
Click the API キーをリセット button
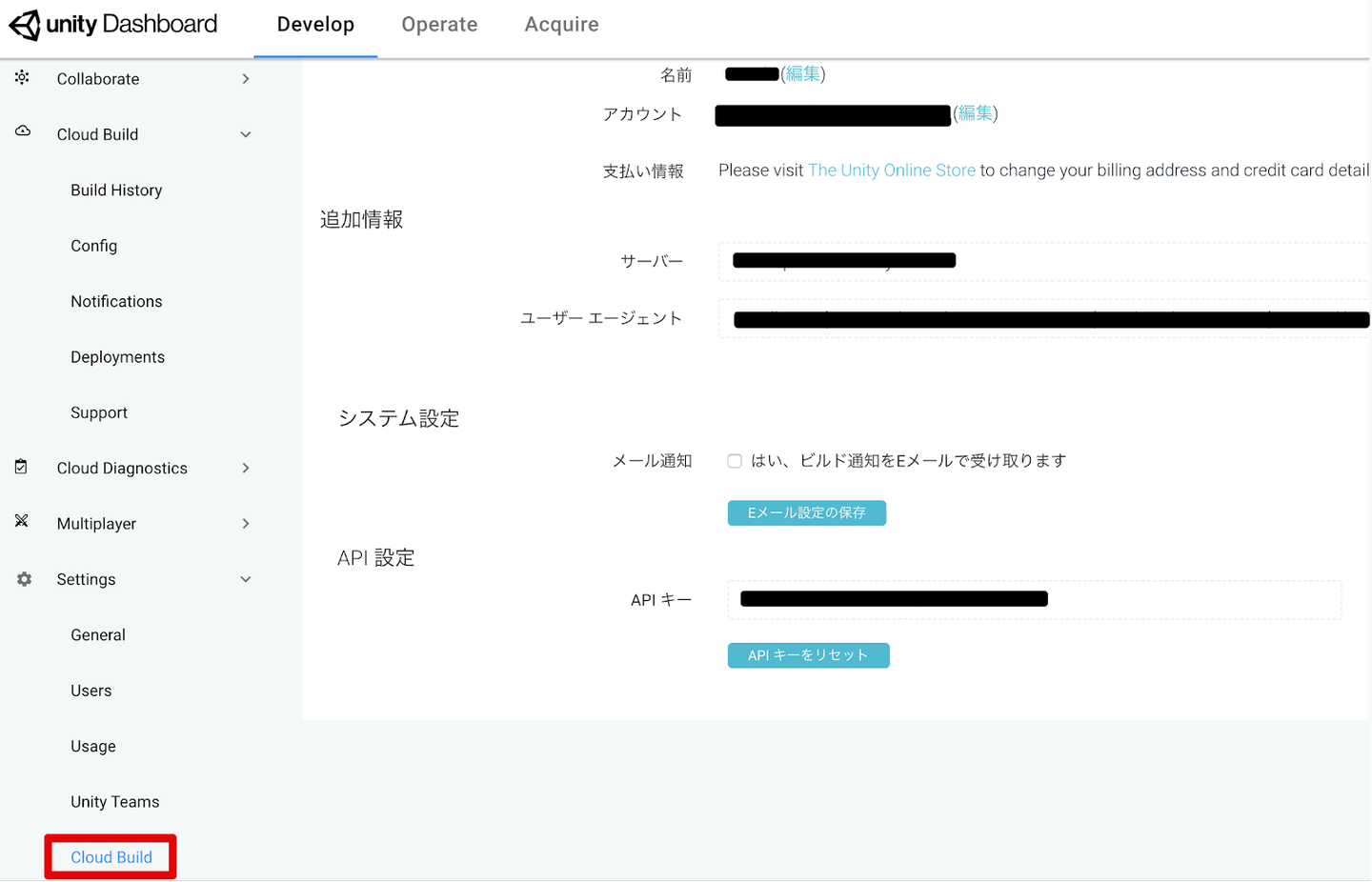[809, 655]
